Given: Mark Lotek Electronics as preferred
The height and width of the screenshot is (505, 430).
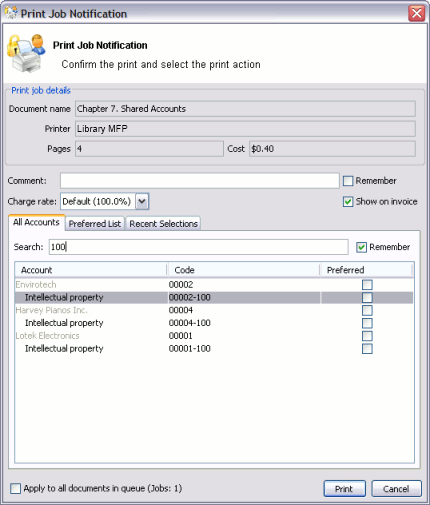Looking at the screenshot, I should (367, 336).
